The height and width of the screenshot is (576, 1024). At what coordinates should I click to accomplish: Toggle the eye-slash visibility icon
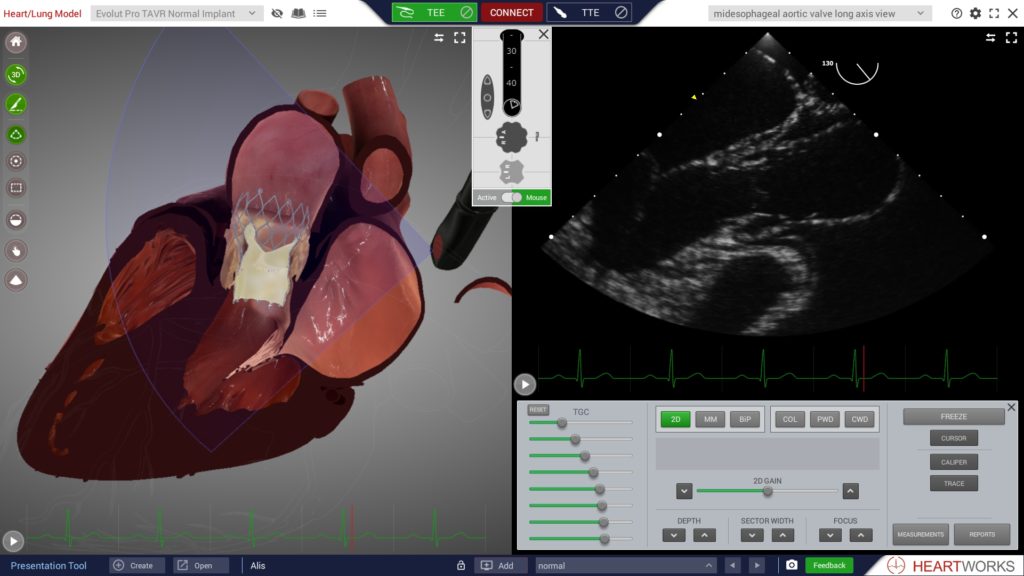pos(277,13)
